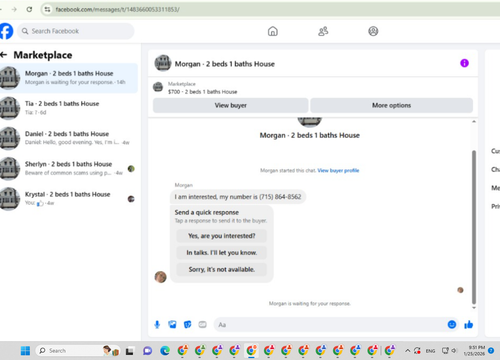The height and width of the screenshot is (360, 500).
Task: Go back with the Marketplace arrow
Action: coord(4,55)
